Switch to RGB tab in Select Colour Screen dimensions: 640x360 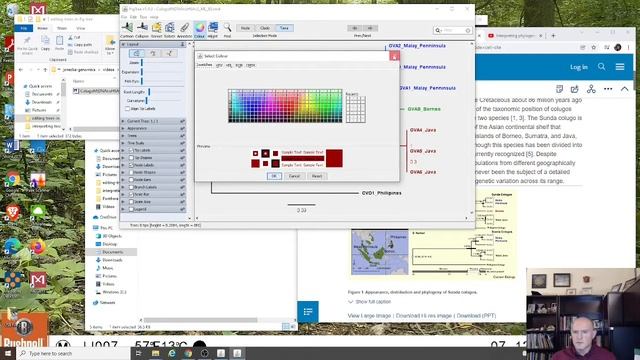(239, 65)
